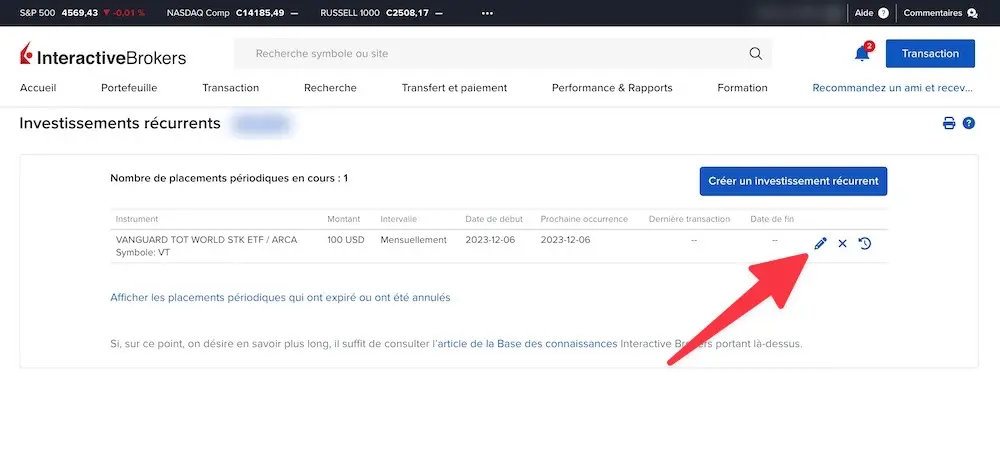
Task: Open the Portefeuille menu
Action: [x=129, y=88]
